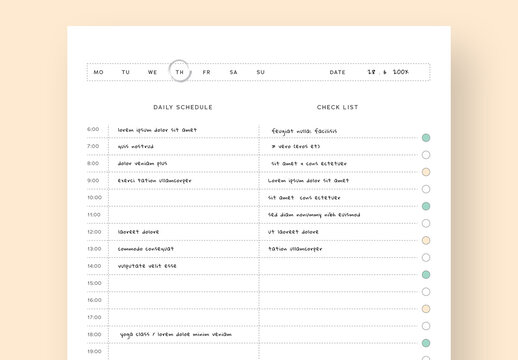This screenshot has width=518, height=360.
Task: Select the SU day label
Action: pos(260,72)
